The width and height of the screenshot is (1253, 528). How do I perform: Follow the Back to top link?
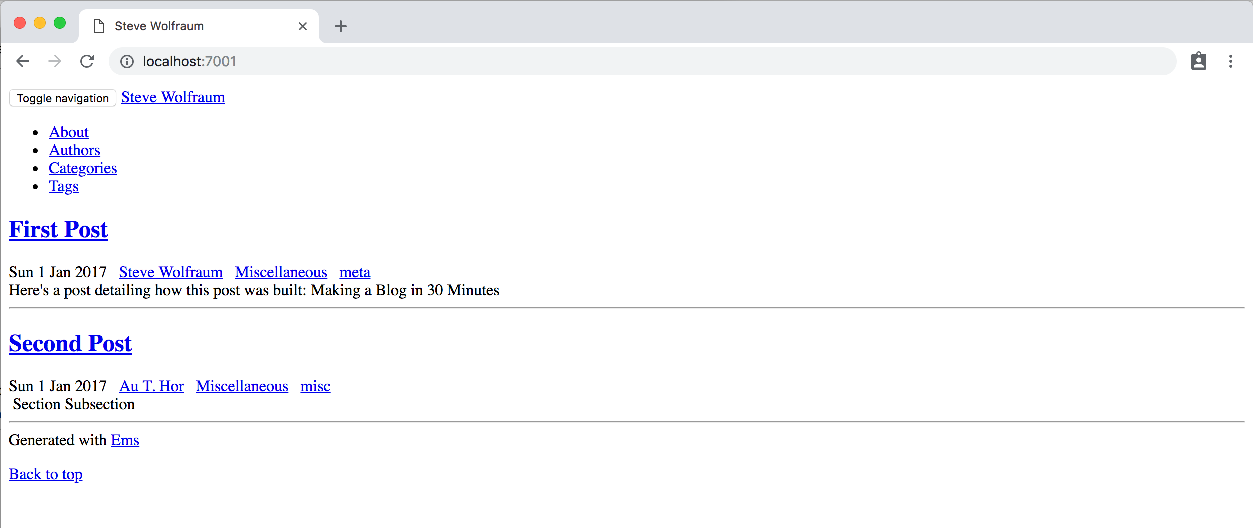coord(46,474)
